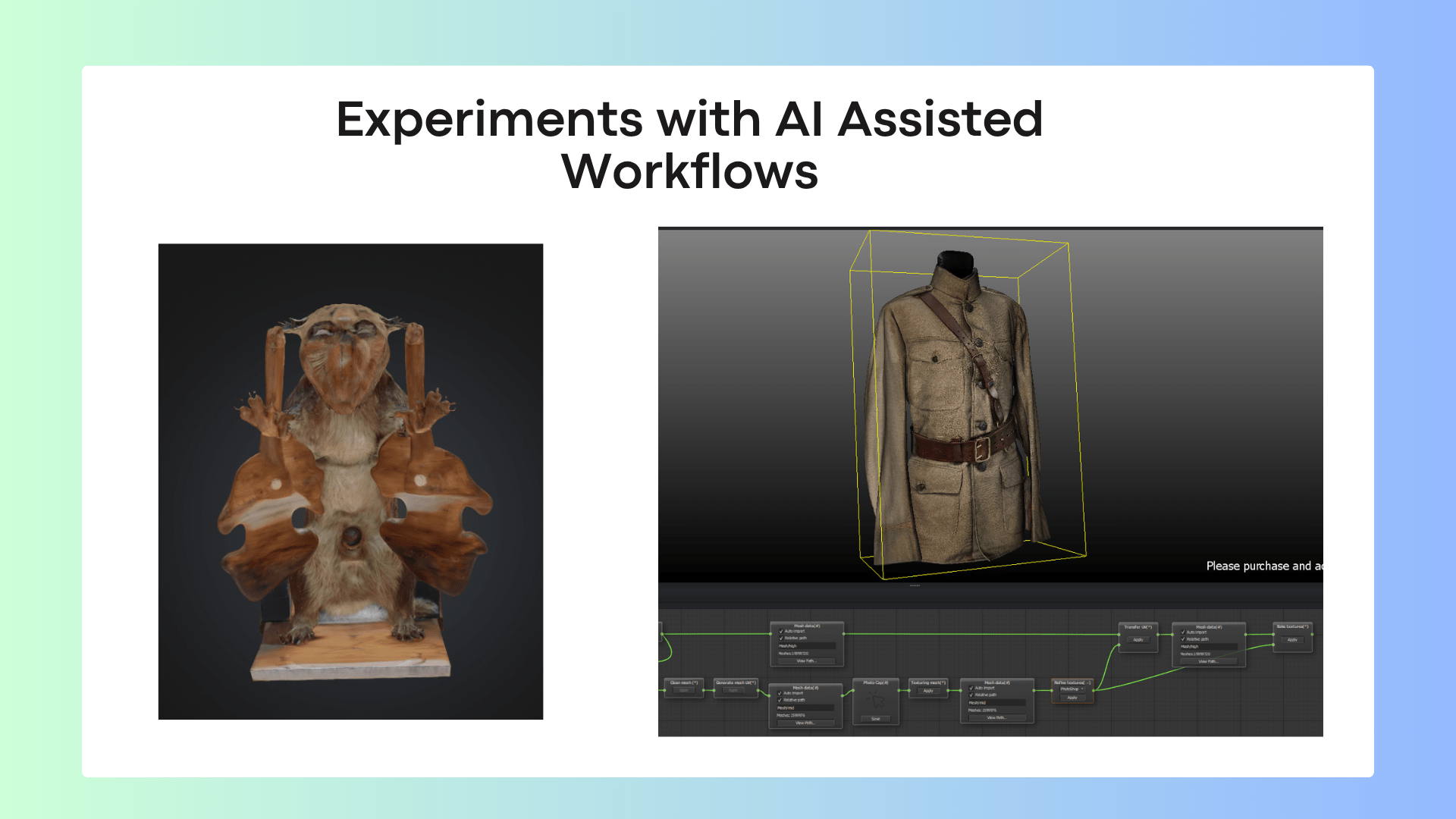Click input port of Clean mesh node
The width and height of the screenshot is (1456, 819).
pyautogui.click(x=665, y=690)
